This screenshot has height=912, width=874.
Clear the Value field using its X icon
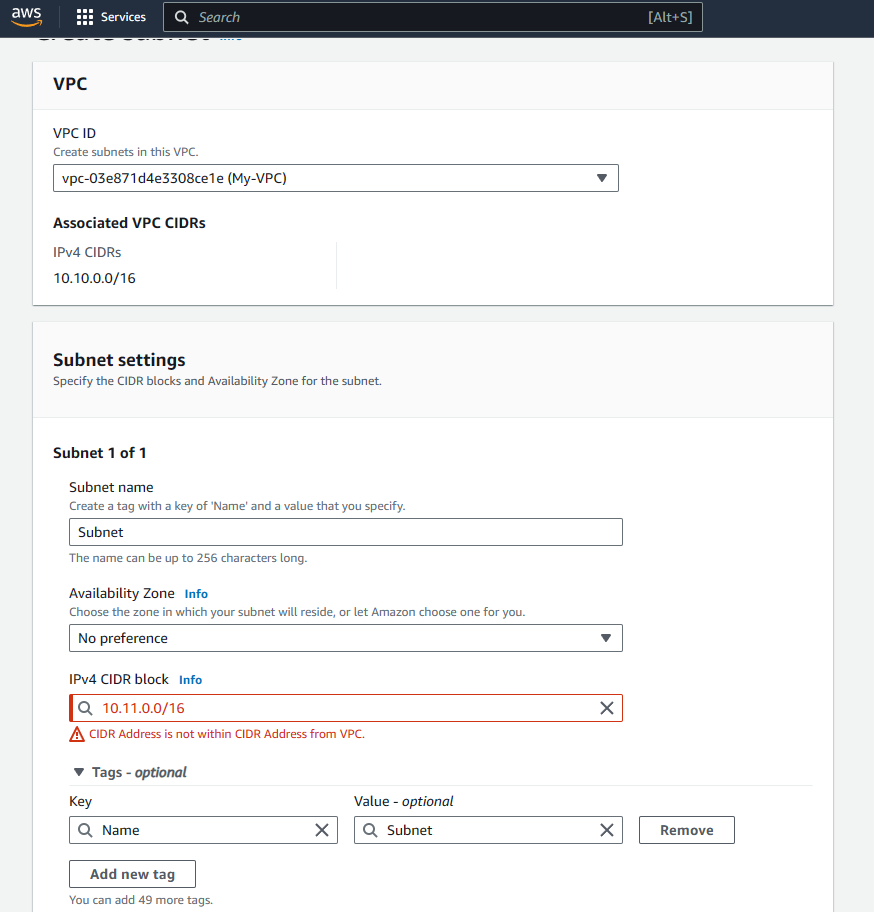click(x=606, y=830)
